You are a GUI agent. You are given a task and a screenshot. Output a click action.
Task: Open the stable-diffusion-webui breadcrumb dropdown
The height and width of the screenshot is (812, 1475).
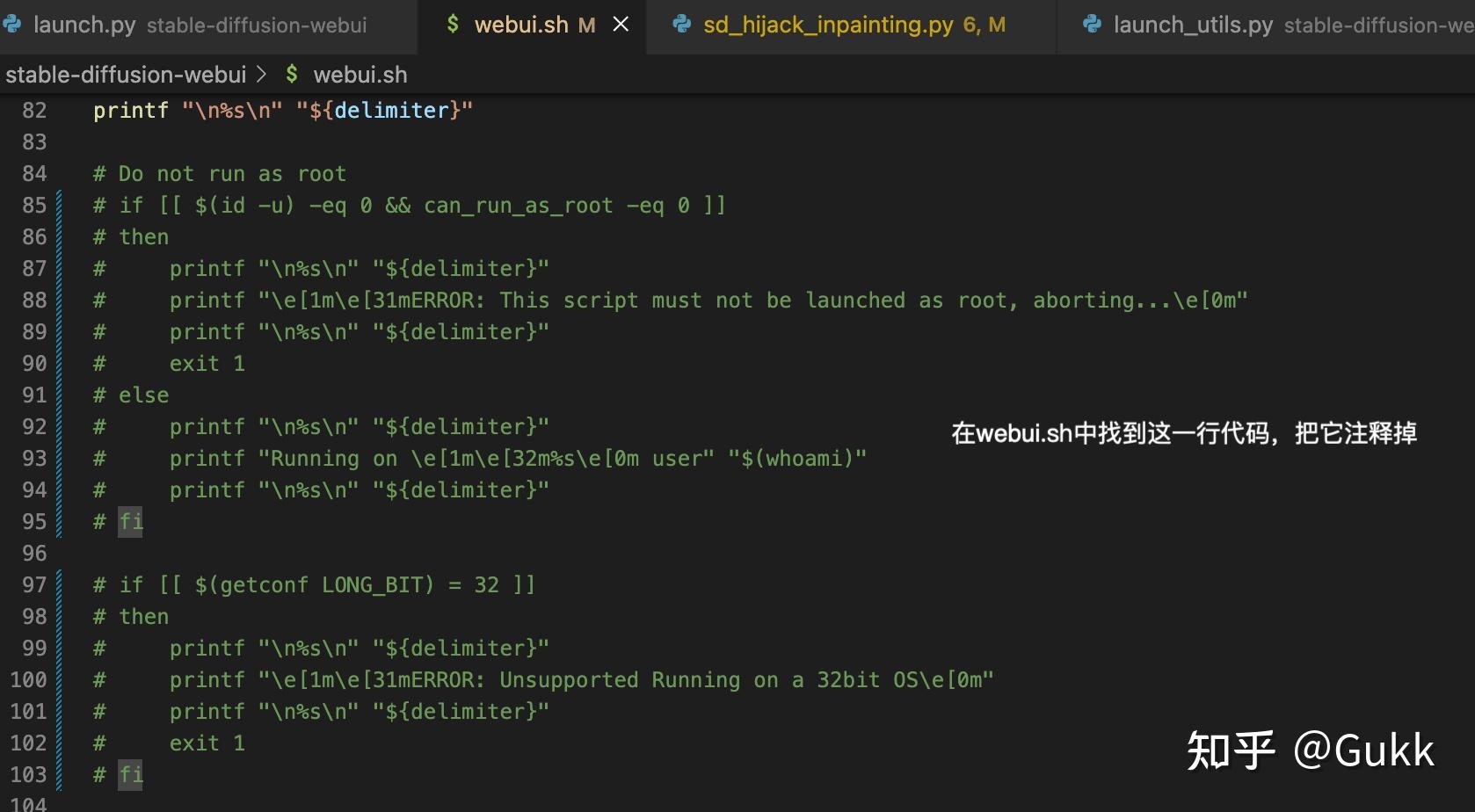126,75
